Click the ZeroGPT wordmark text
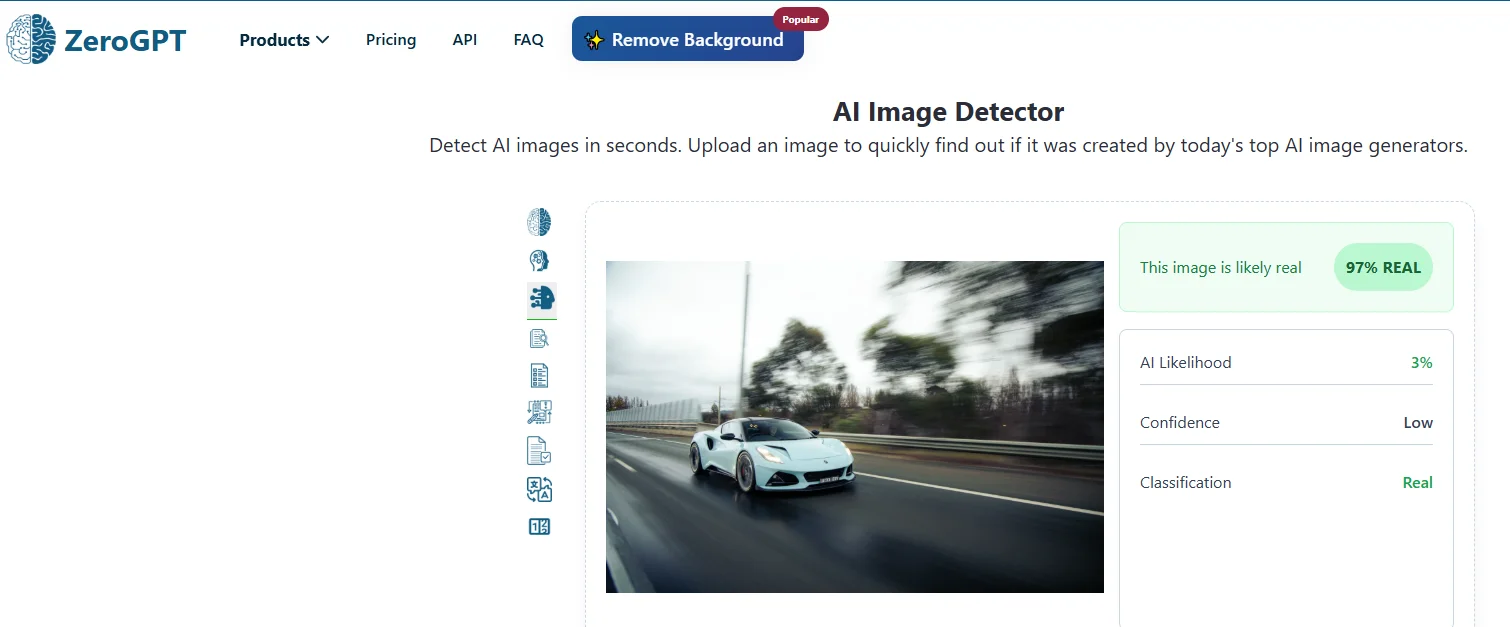 pos(125,40)
